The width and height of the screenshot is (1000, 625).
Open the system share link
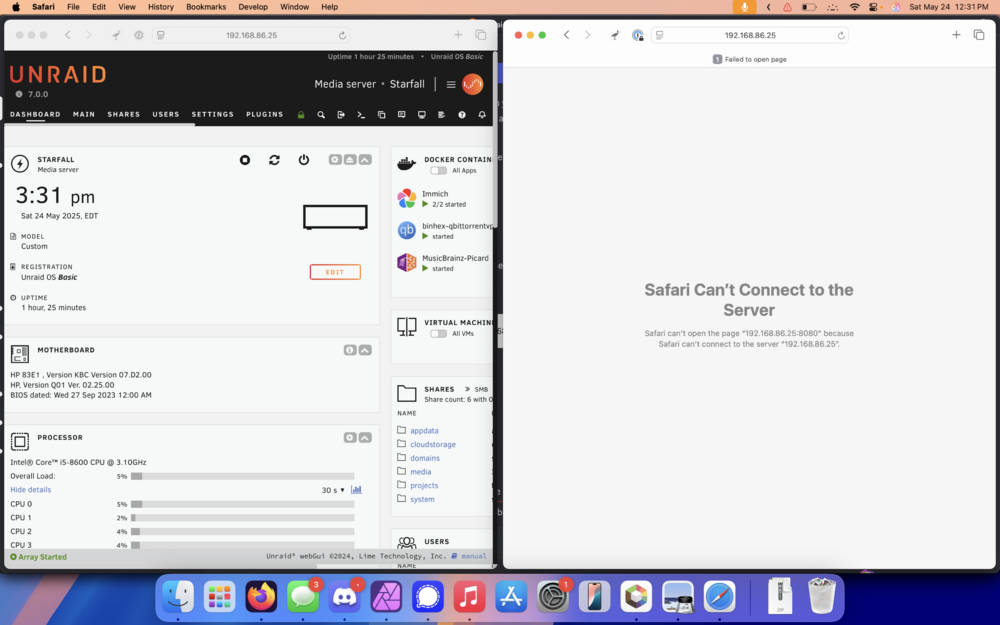pyautogui.click(x=422, y=499)
